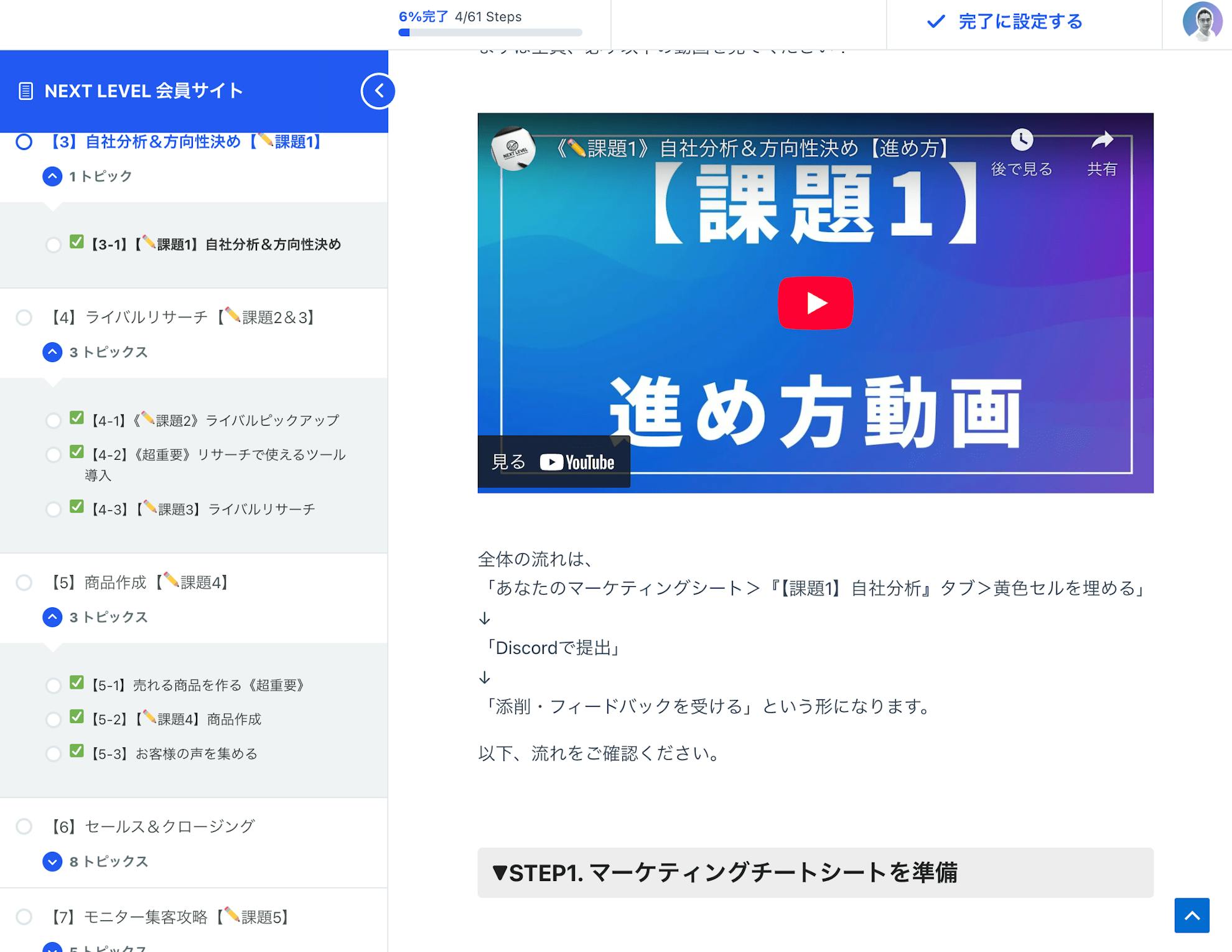
Task: Collapse the sidebar with the arrow button
Action: [x=378, y=91]
